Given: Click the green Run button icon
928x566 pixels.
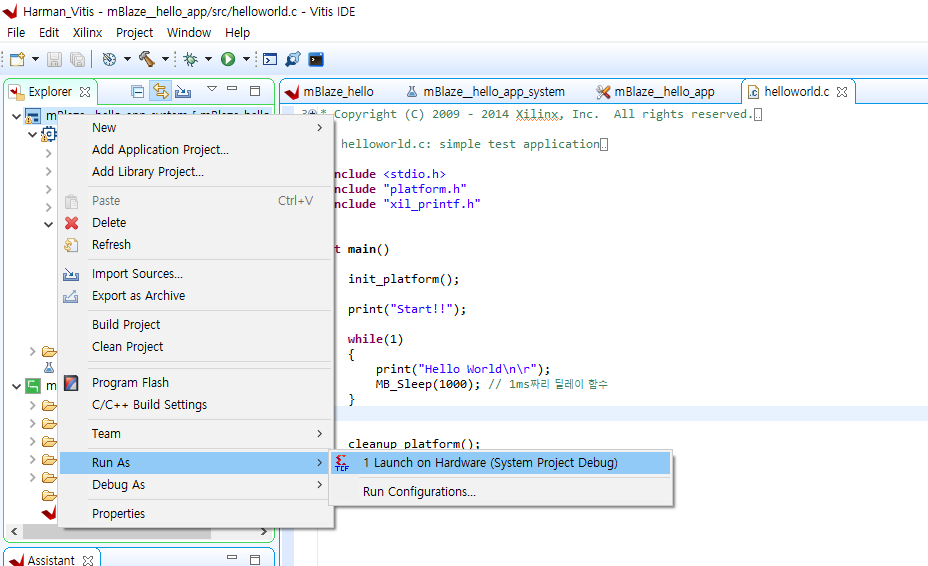Looking at the screenshot, I should [228, 59].
